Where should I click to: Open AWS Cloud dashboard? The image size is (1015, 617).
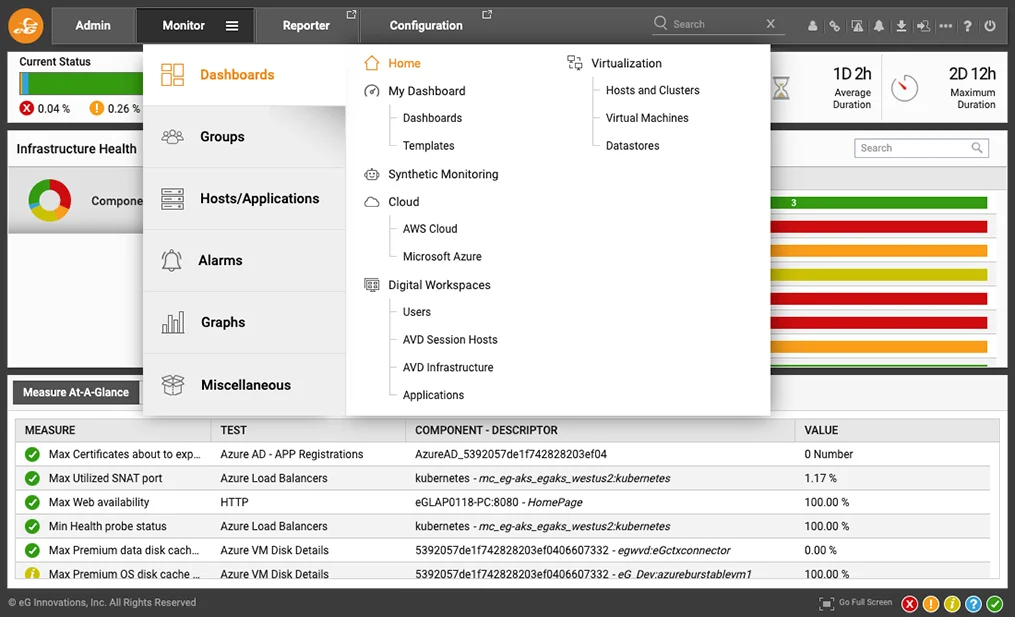click(x=430, y=229)
